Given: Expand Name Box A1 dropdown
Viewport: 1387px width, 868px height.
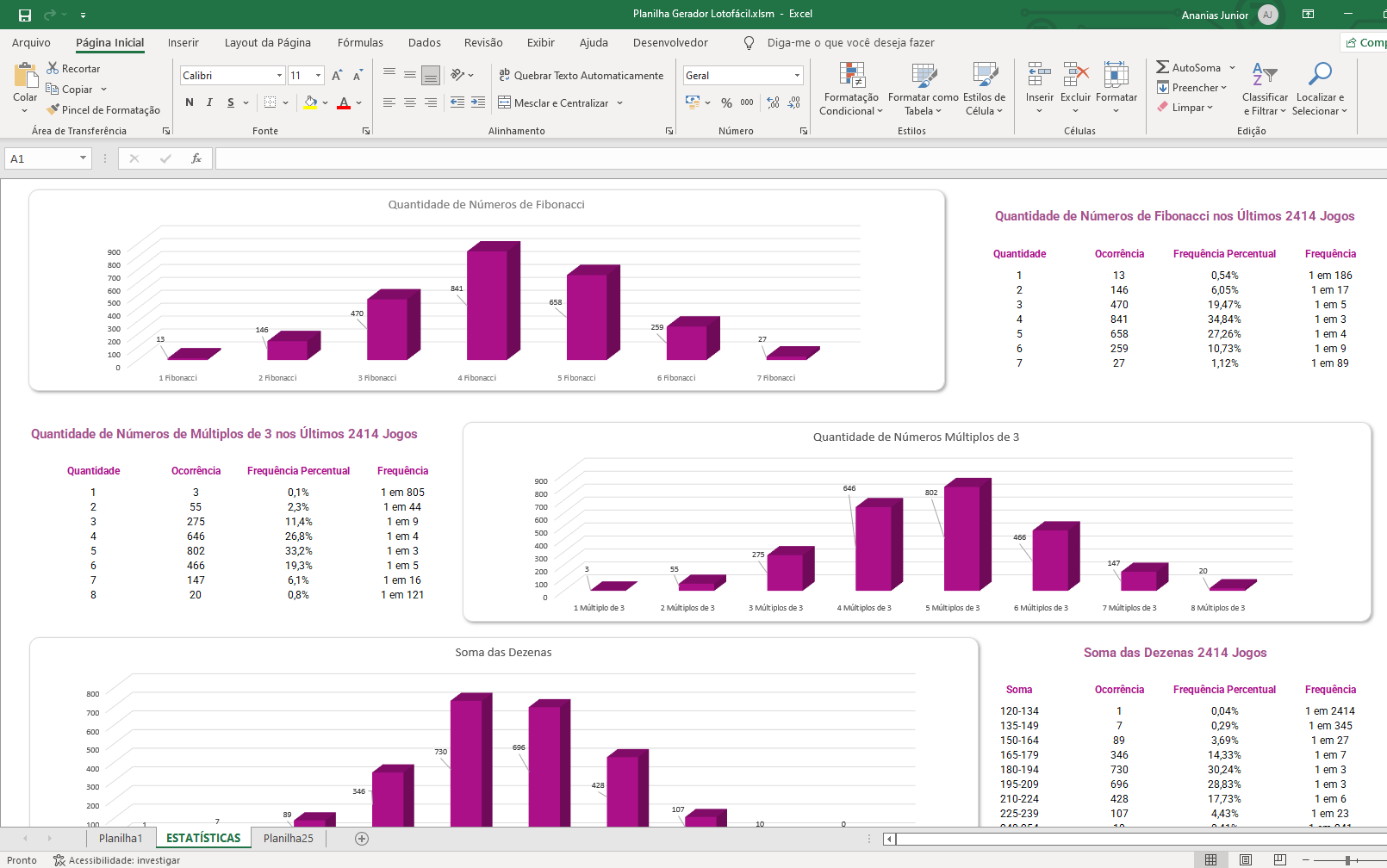Looking at the screenshot, I should 83,158.
